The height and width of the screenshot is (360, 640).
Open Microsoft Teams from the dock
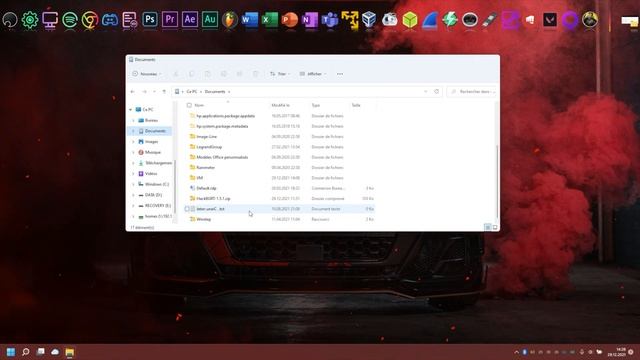pyautogui.click(x=330, y=20)
